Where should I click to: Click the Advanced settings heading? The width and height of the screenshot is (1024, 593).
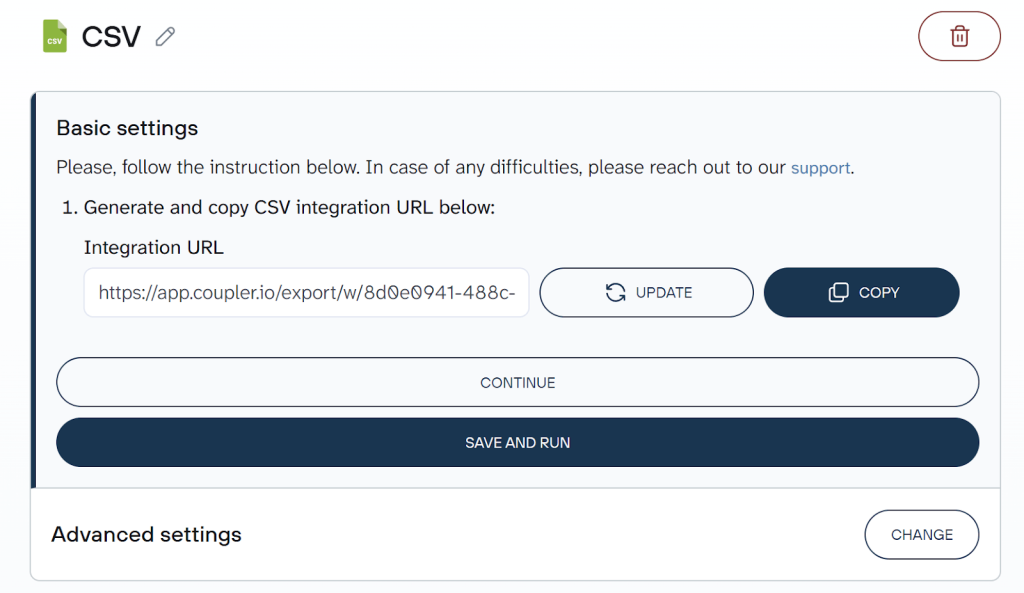146,534
